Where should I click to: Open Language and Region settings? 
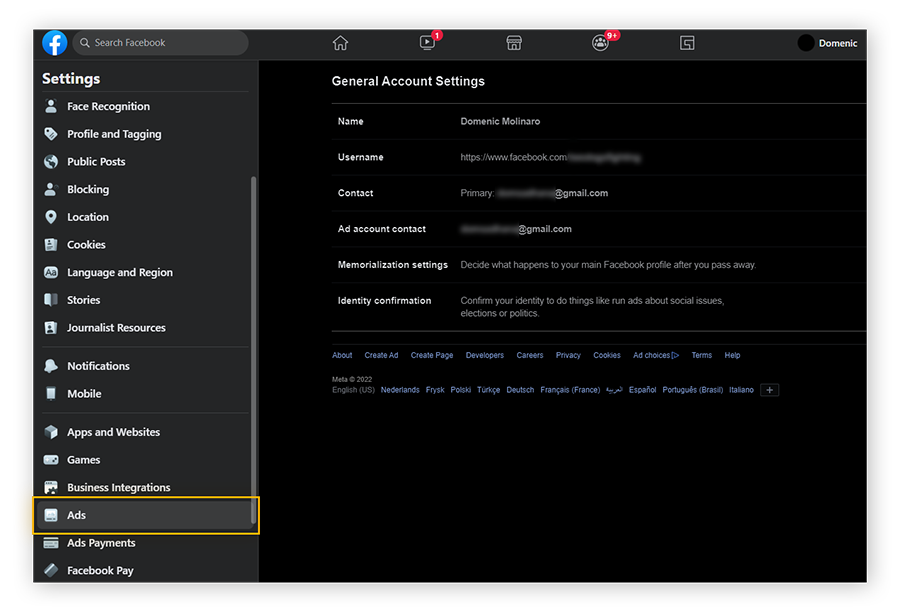[x=119, y=272]
